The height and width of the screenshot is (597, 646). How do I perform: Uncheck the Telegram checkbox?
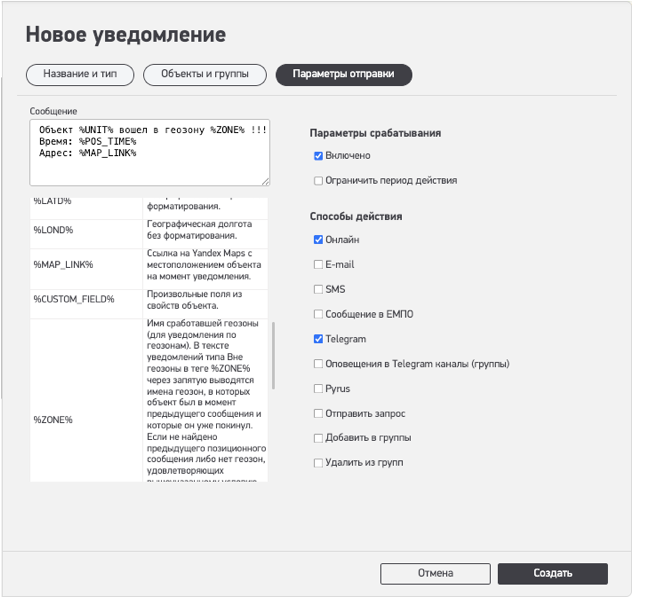[x=318, y=339]
